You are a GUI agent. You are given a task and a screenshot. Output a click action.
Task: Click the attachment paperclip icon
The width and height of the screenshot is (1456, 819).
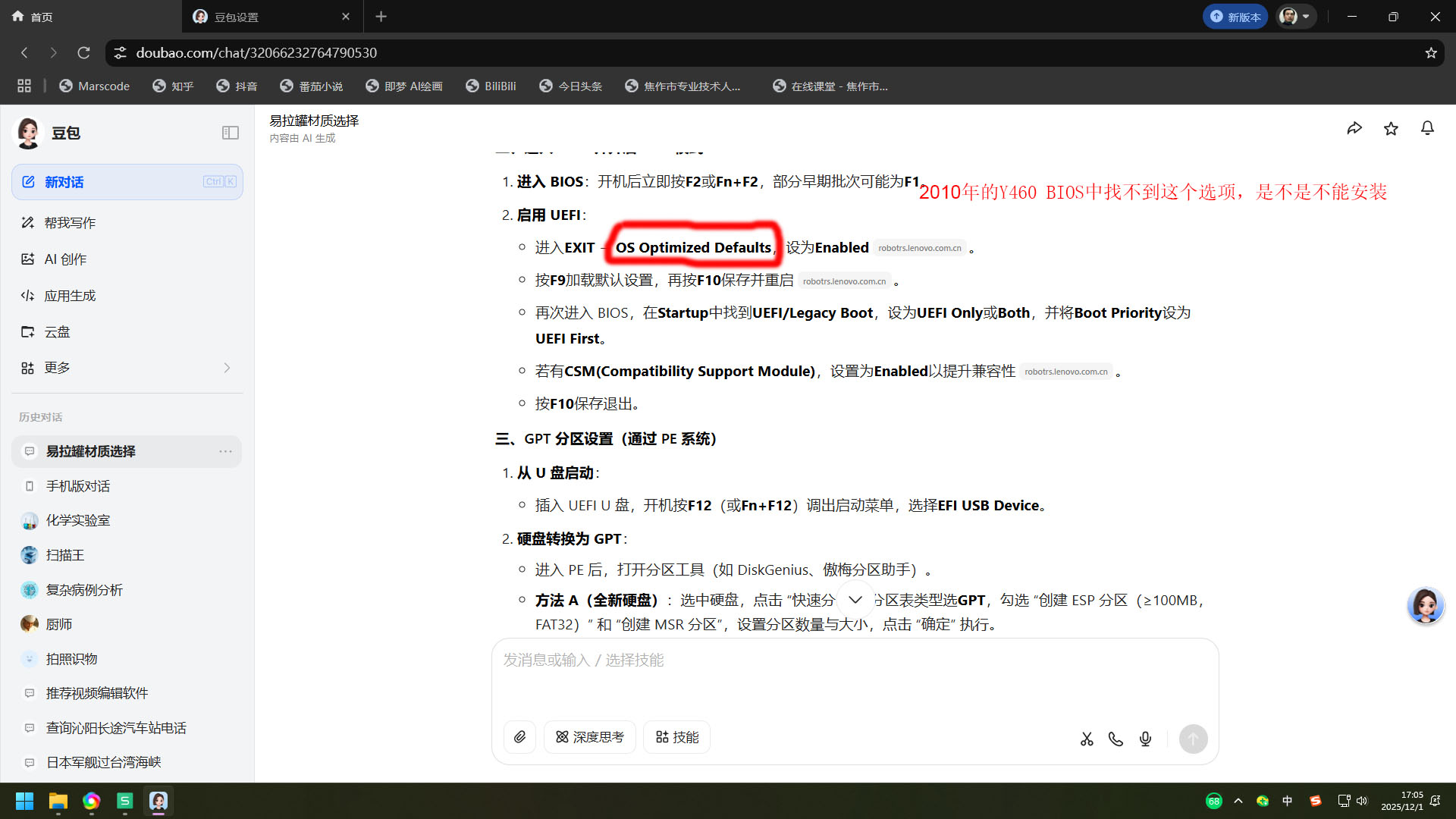click(520, 737)
